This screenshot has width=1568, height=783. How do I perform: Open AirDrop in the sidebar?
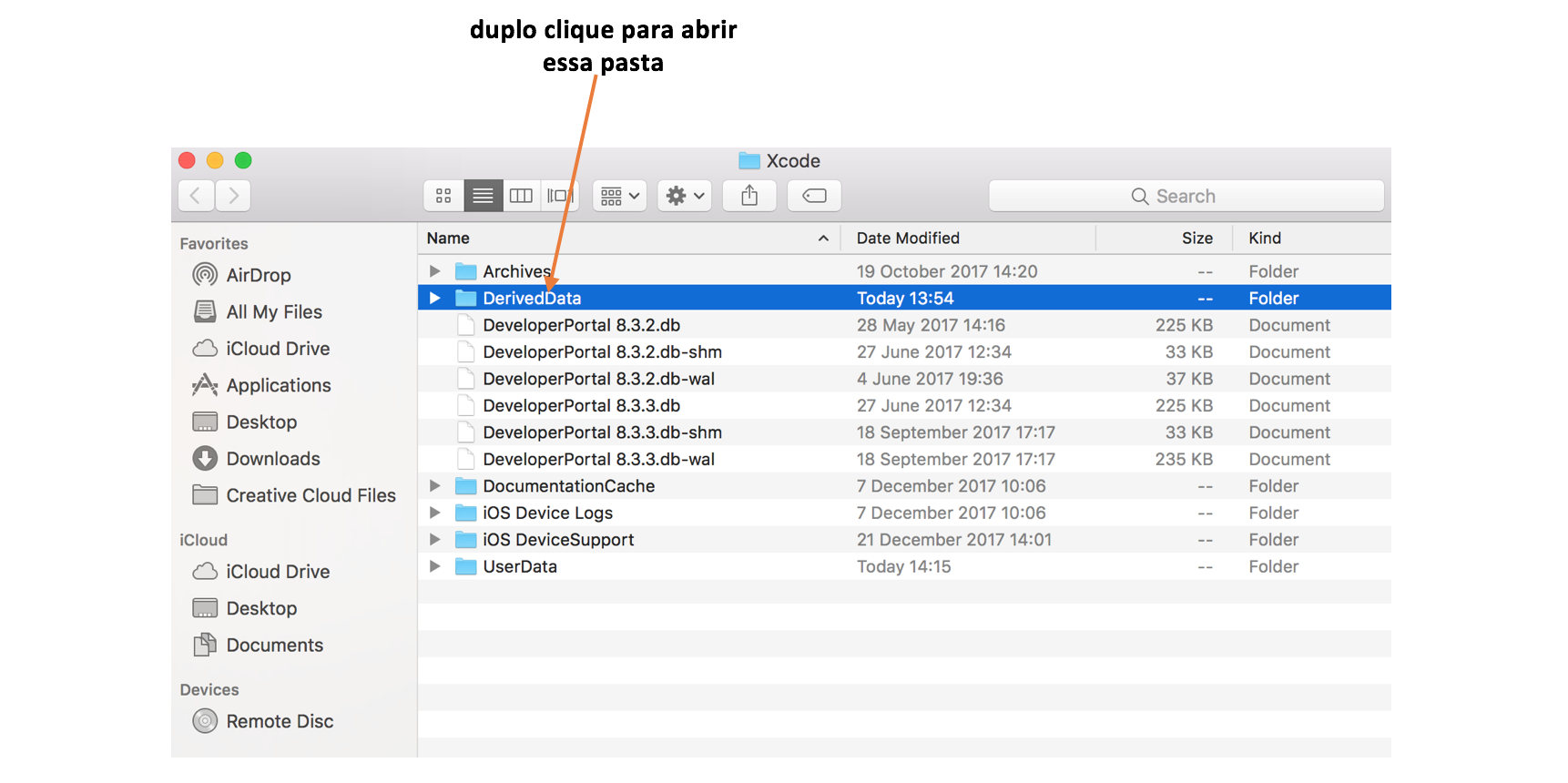pos(259,275)
